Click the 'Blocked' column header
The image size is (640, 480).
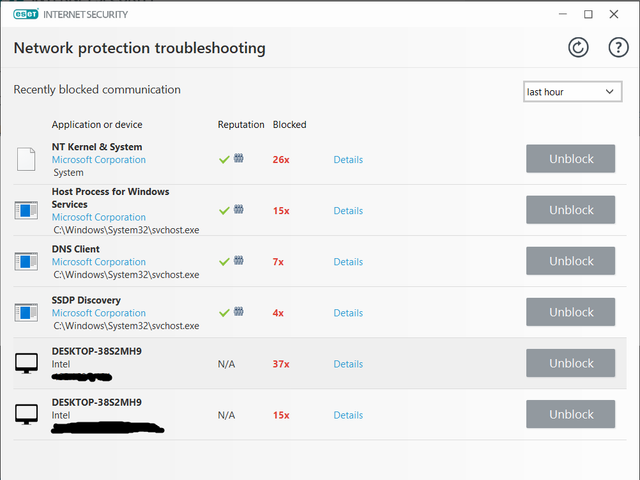(x=289, y=124)
